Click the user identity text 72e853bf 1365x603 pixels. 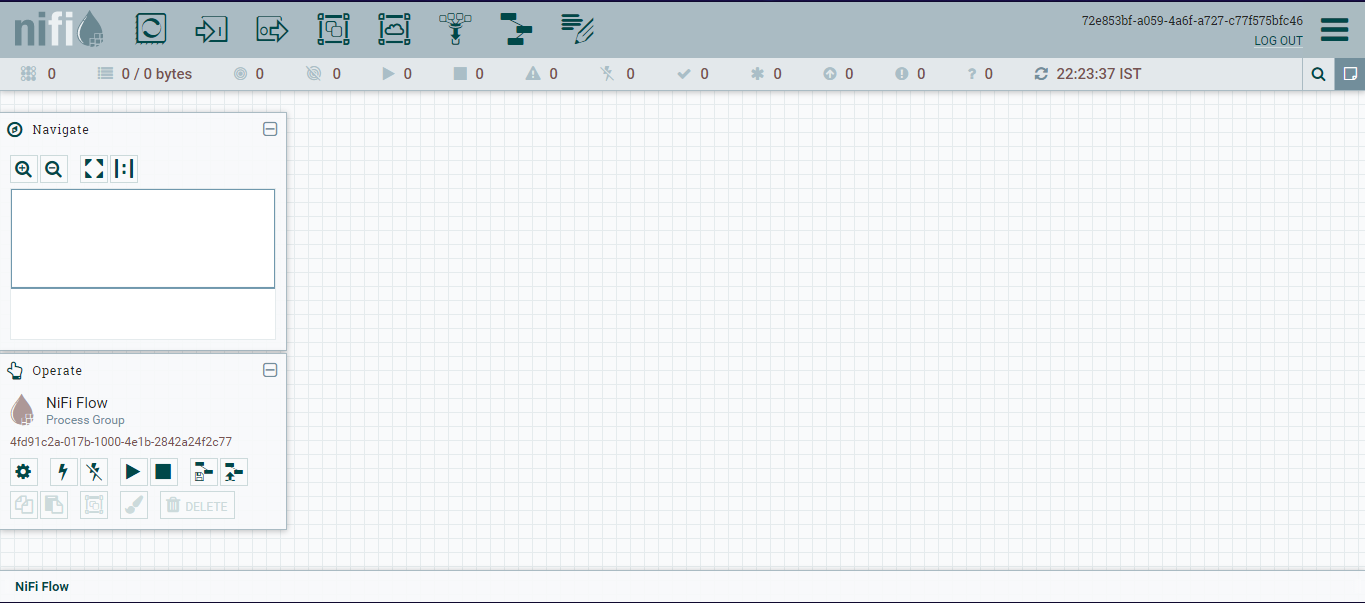pyautogui.click(x=1192, y=21)
